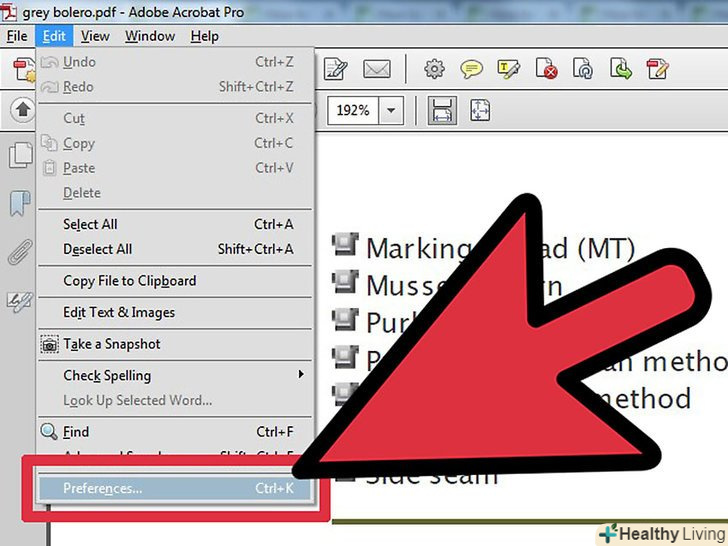Click the page with link/rotate icon
Screen dimensions: 728x546
(x=583, y=69)
